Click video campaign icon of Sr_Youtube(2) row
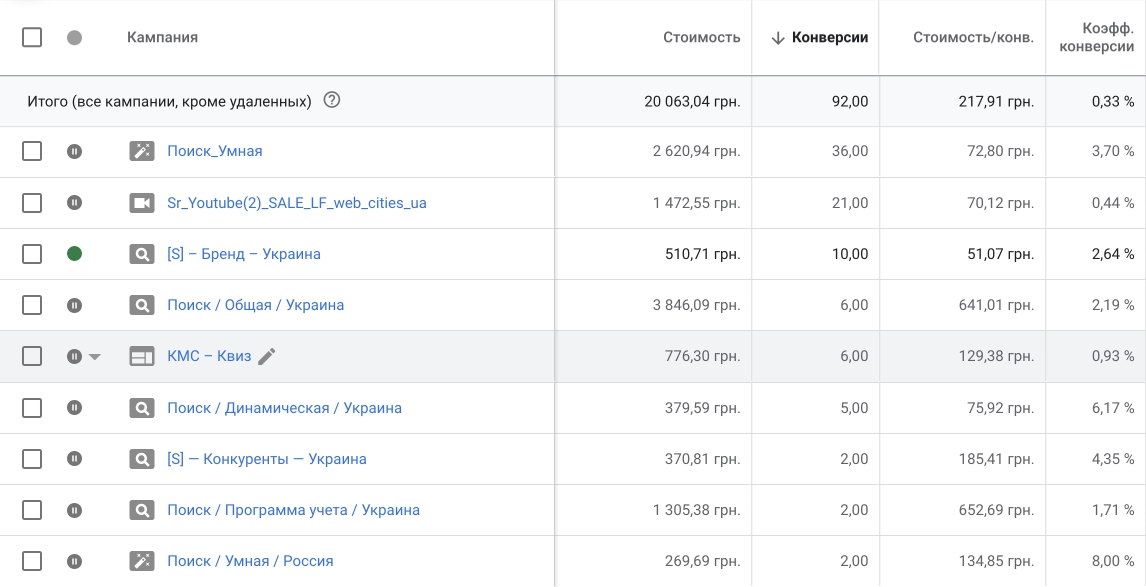The image size is (1146, 587). click(x=142, y=202)
